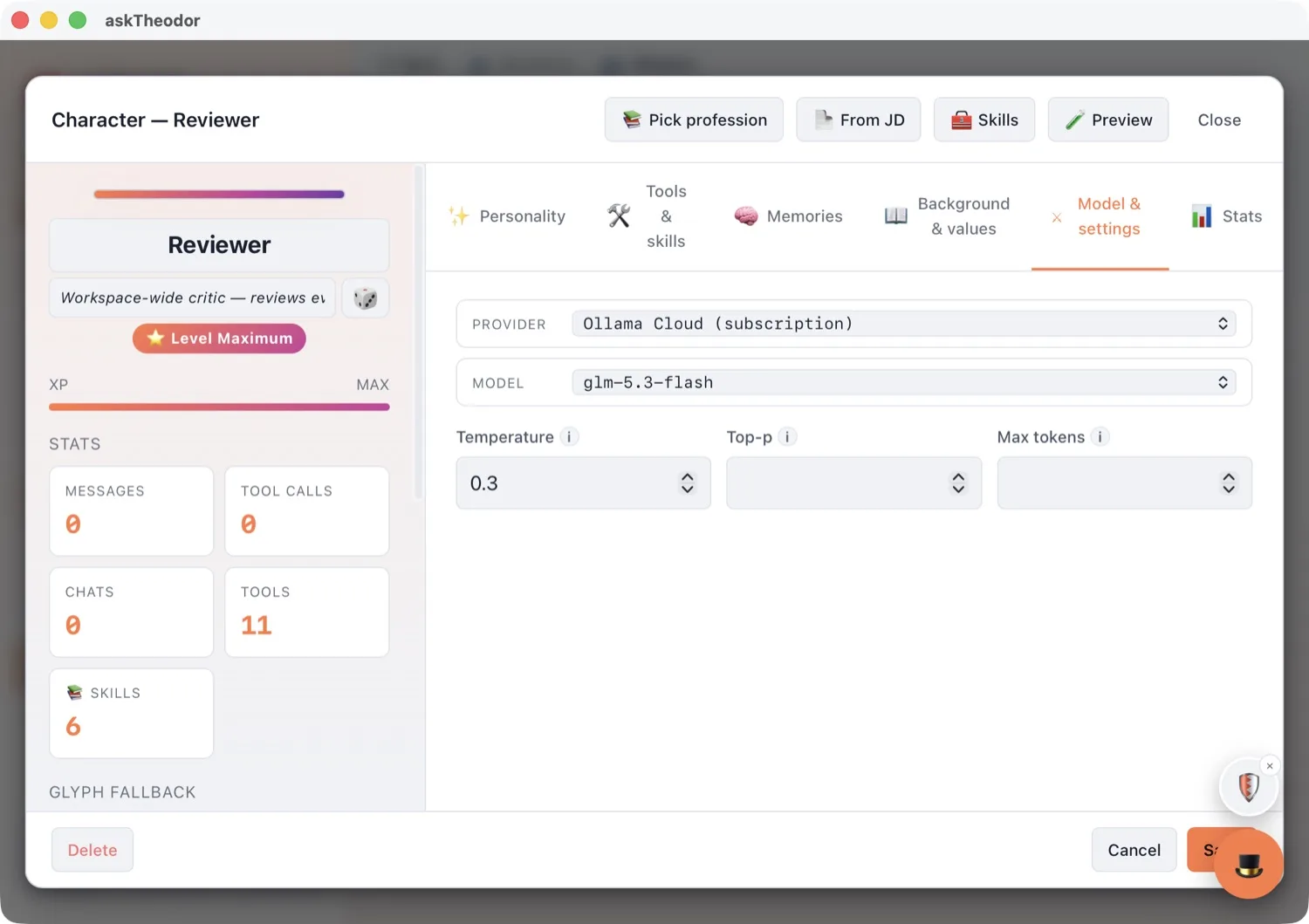The width and height of the screenshot is (1309, 924).
Task: Open the Skills toolbox button
Action: [984, 120]
